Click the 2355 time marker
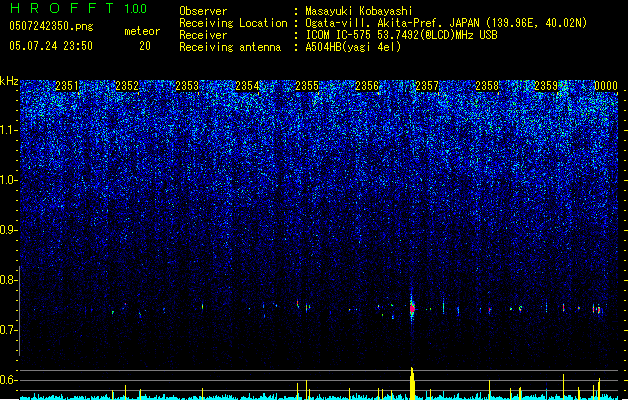Image resolution: width=629 pixels, height=400 pixels. point(307,86)
